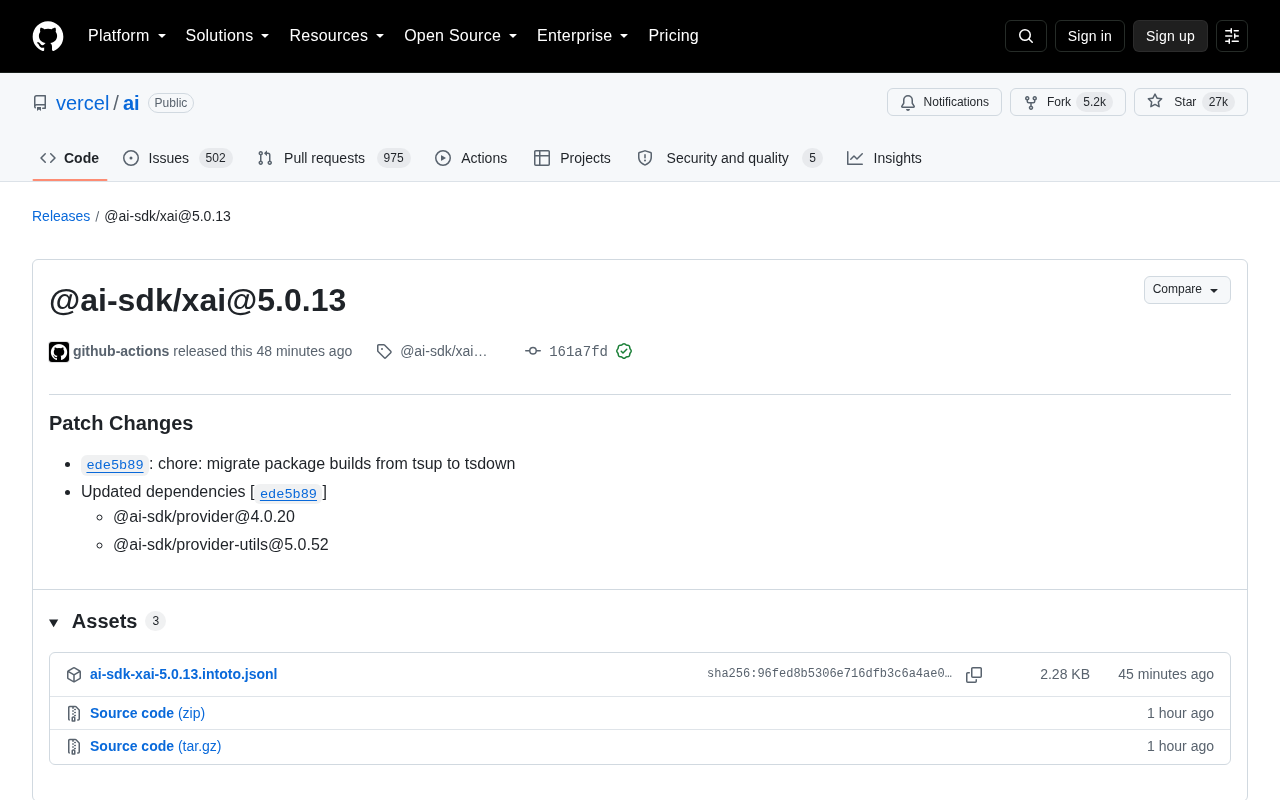Open the Pricing link
This screenshot has height=800, width=1280.
click(673, 36)
